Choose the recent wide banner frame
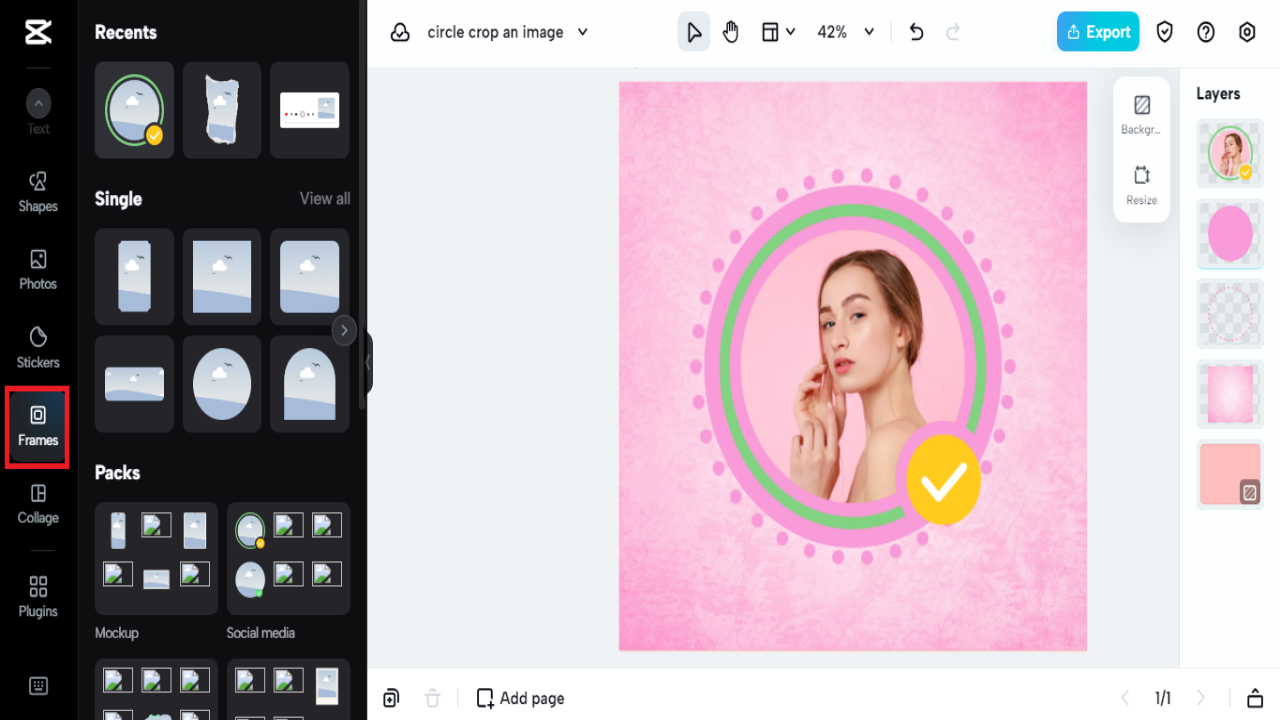This screenshot has height=720, width=1280. pyautogui.click(x=310, y=110)
